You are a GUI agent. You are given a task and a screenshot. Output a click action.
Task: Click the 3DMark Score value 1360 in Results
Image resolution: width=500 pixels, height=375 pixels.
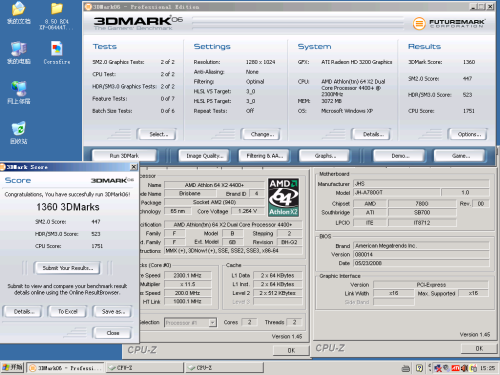(469, 62)
